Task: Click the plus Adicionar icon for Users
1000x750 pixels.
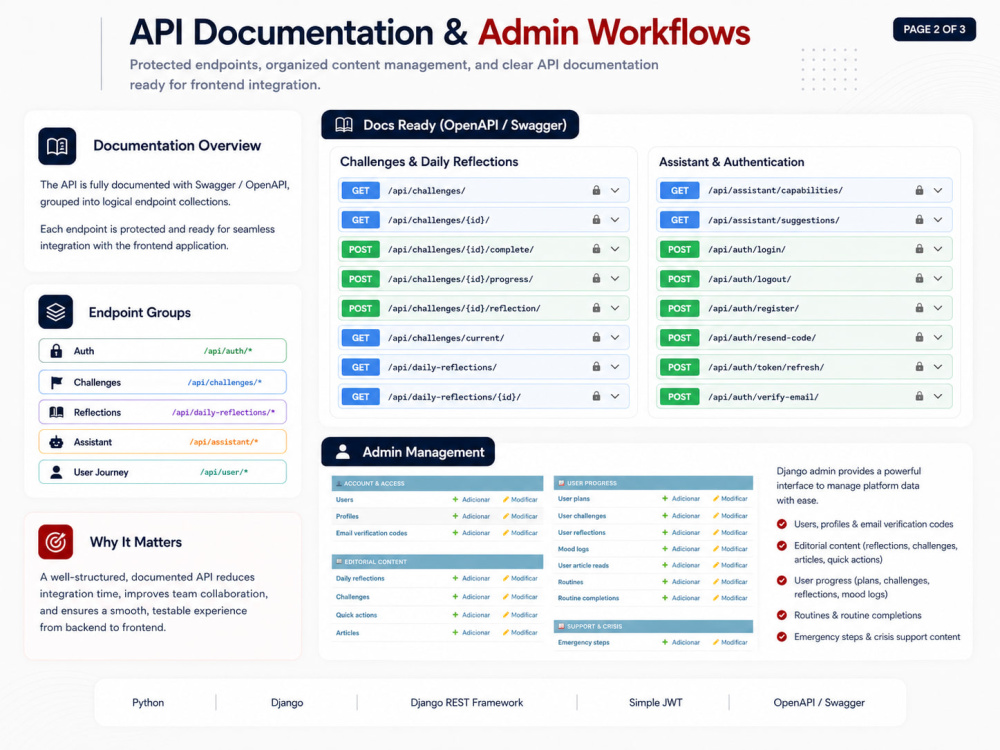Action: coord(455,499)
